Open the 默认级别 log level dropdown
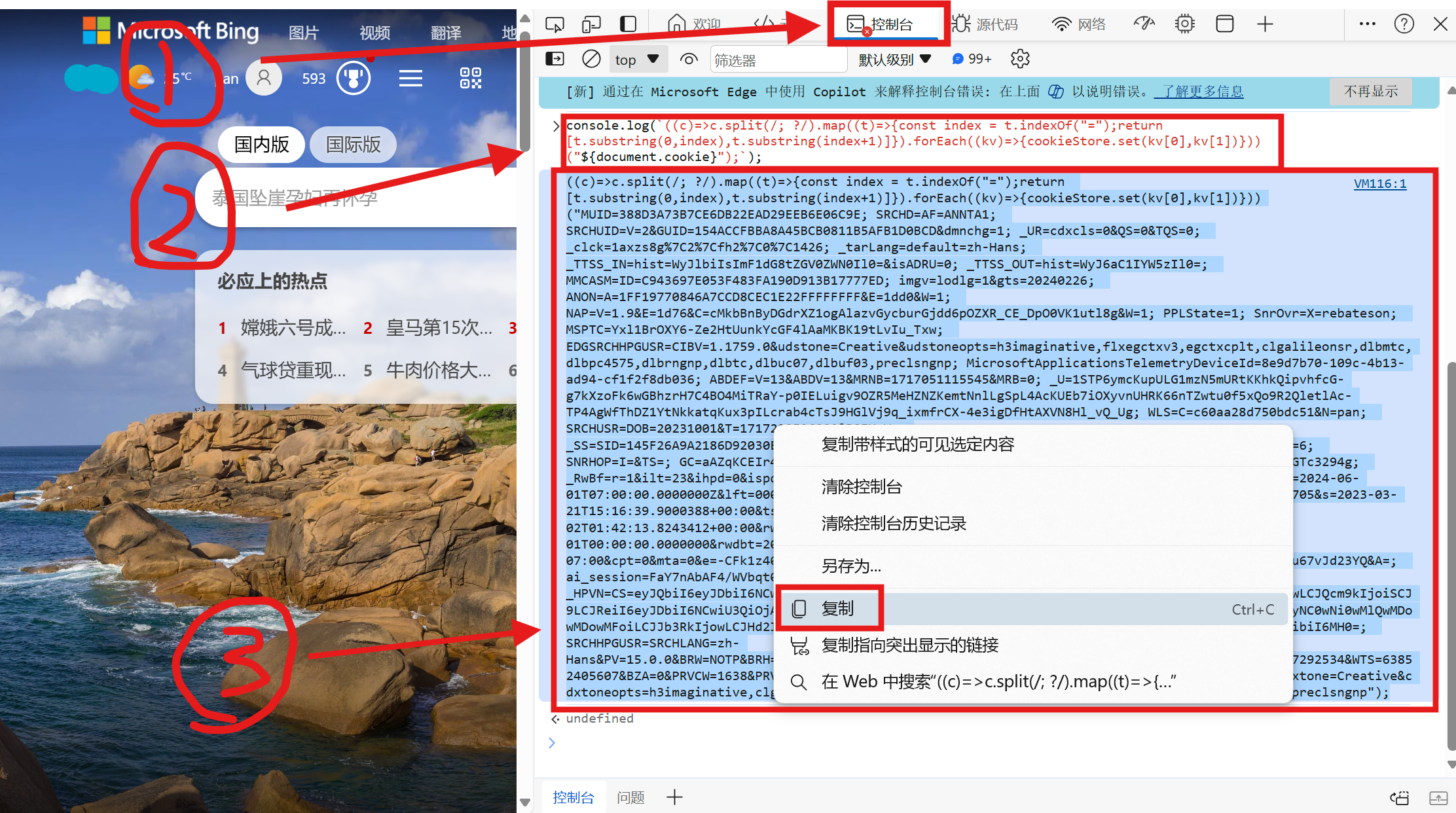This screenshot has height=813, width=1456. click(894, 60)
